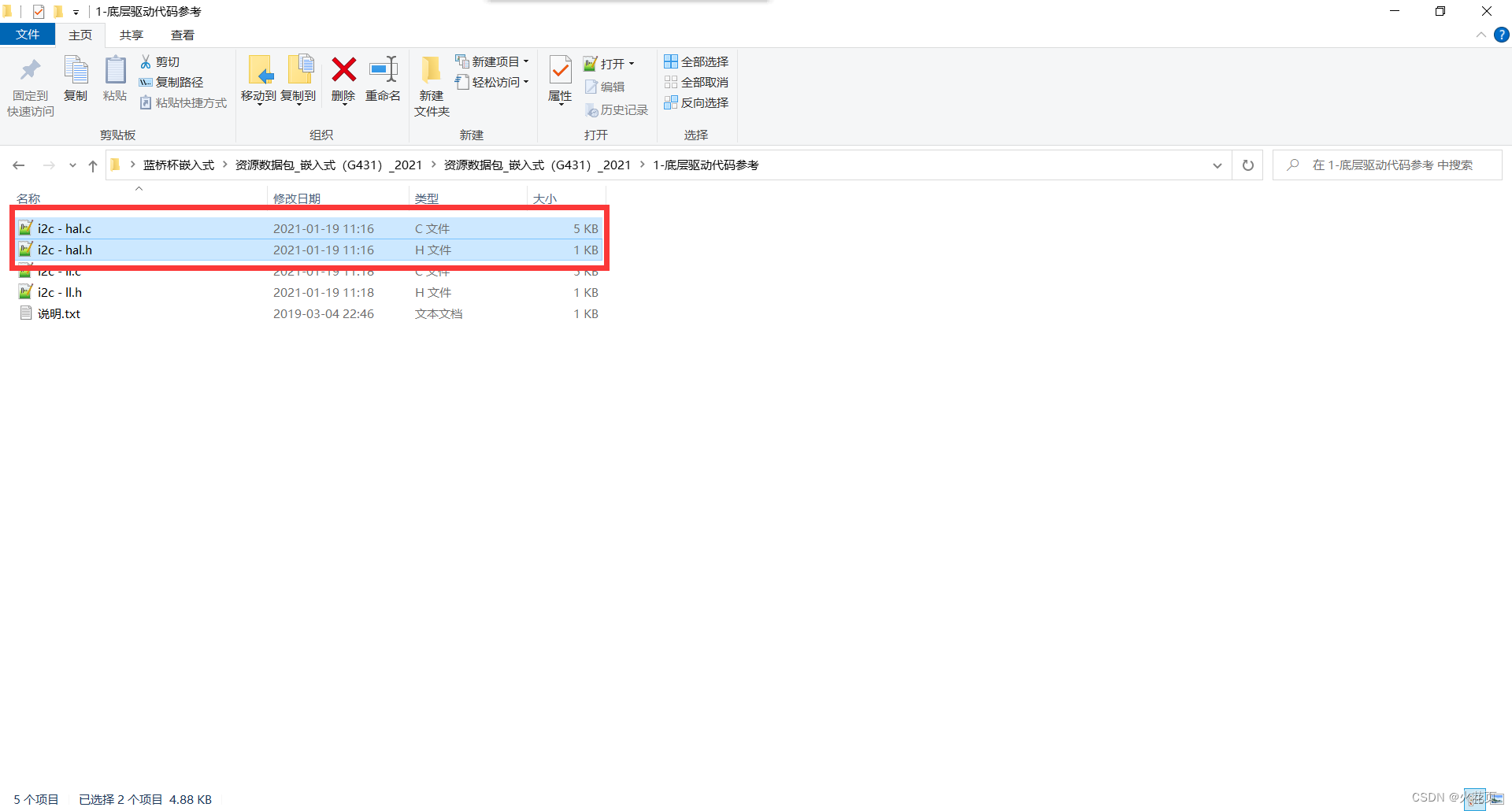The width and height of the screenshot is (1512, 811).
Task: Click 文本文档 type cell of 说明.txt
Action: [439, 313]
